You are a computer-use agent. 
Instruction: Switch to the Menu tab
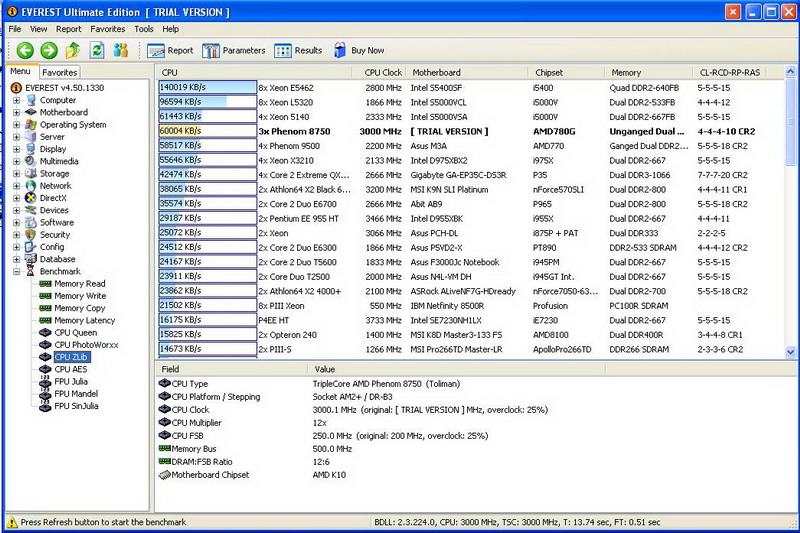click(21, 71)
